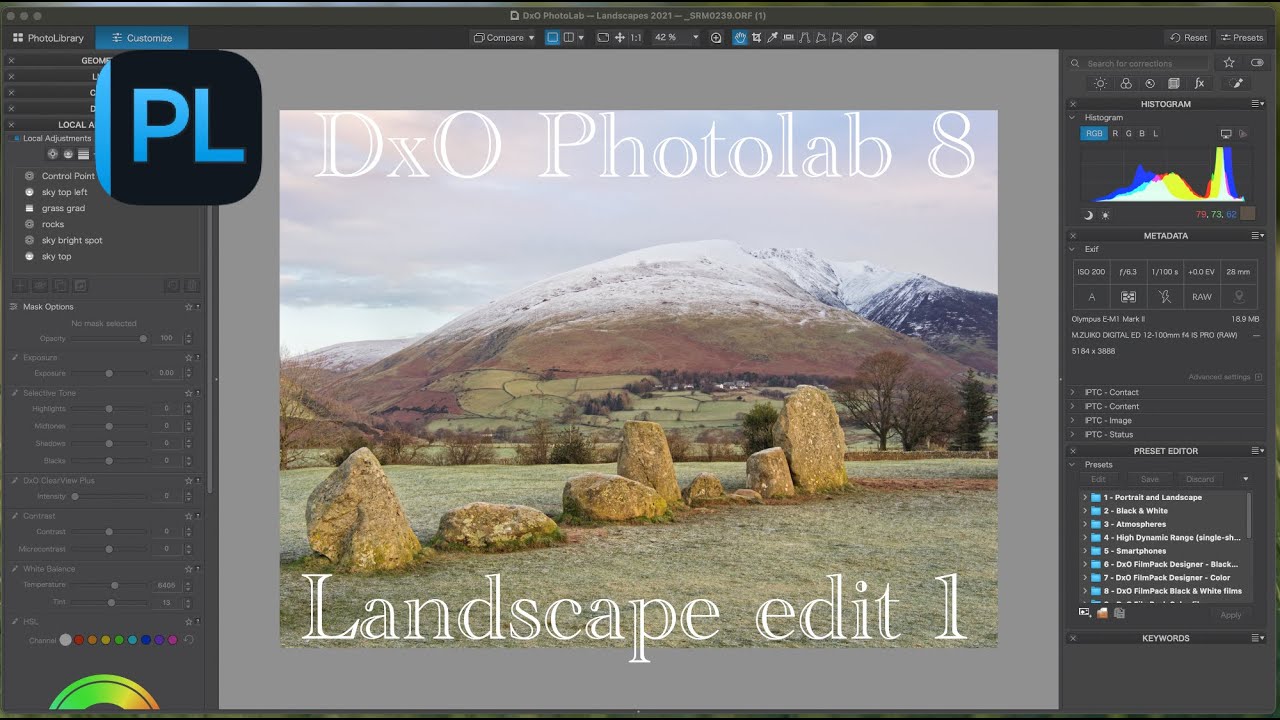Viewport: 1280px width, 720px height.
Task: Show Effects fx corrections icon
Action: point(1199,83)
